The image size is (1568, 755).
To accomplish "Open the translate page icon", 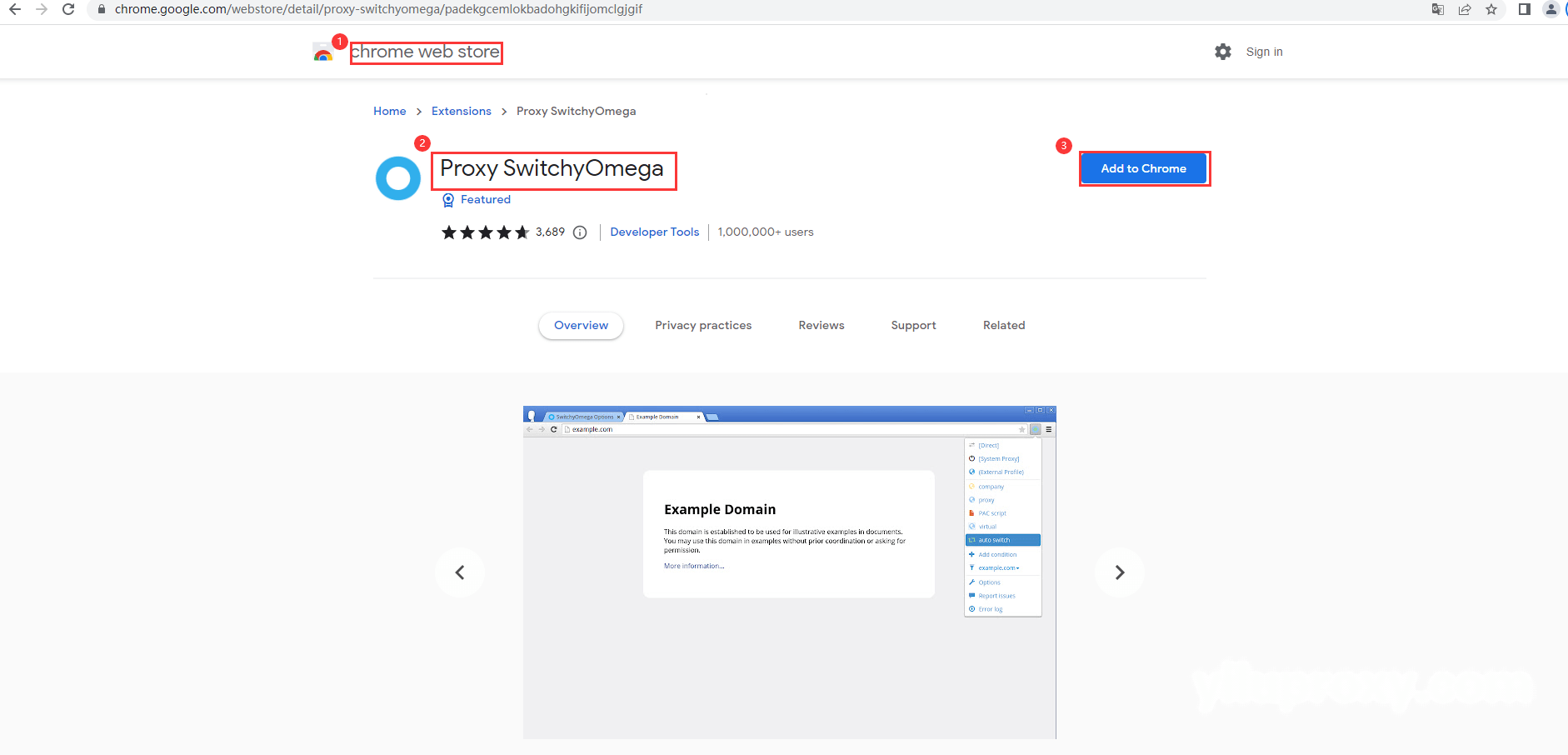I will point(1438,9).
